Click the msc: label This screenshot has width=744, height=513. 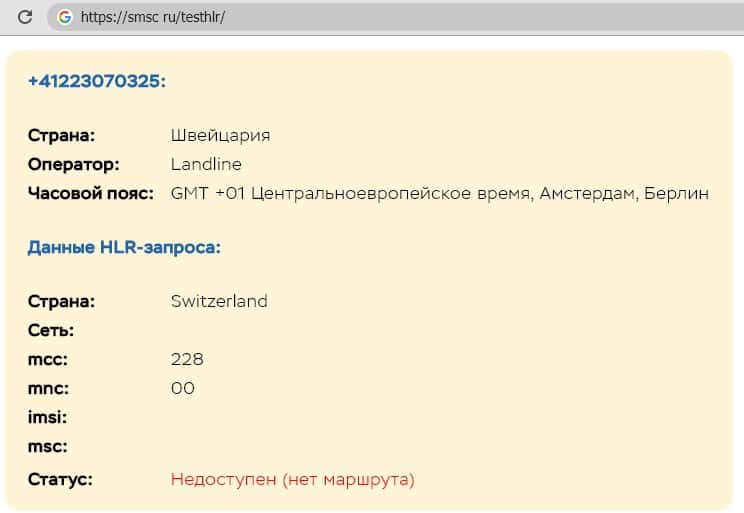click(48, 447)
